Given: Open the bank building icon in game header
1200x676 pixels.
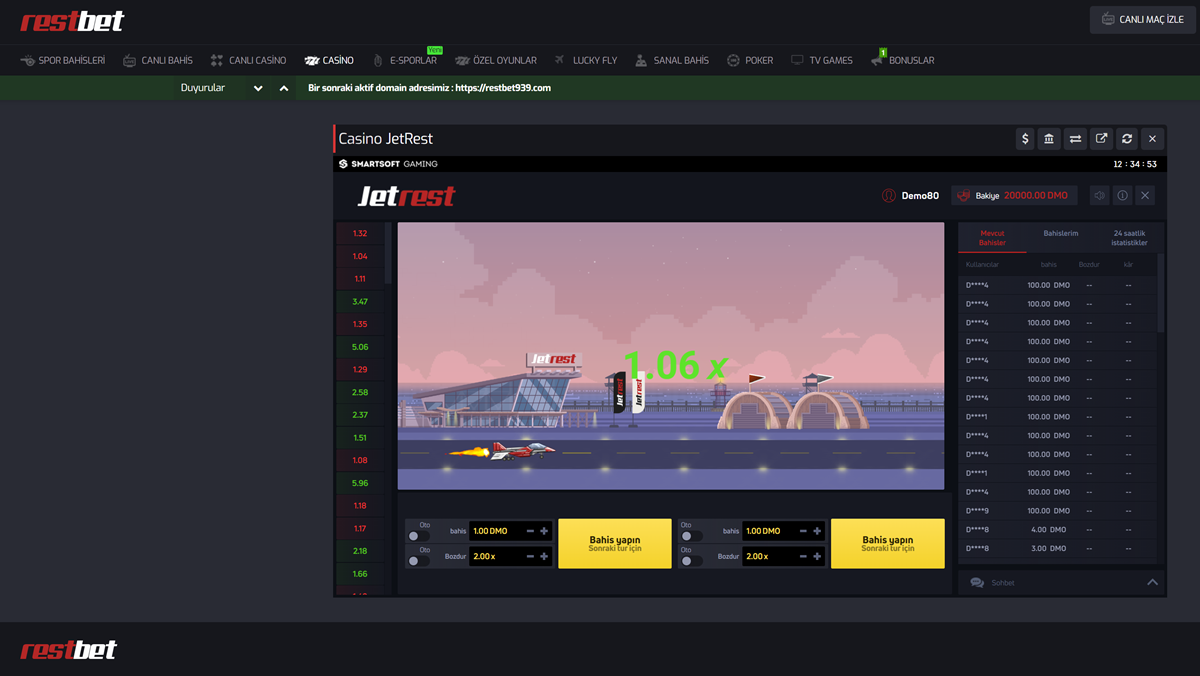Looking at the screenshot, I should (x=1049, y=139).
